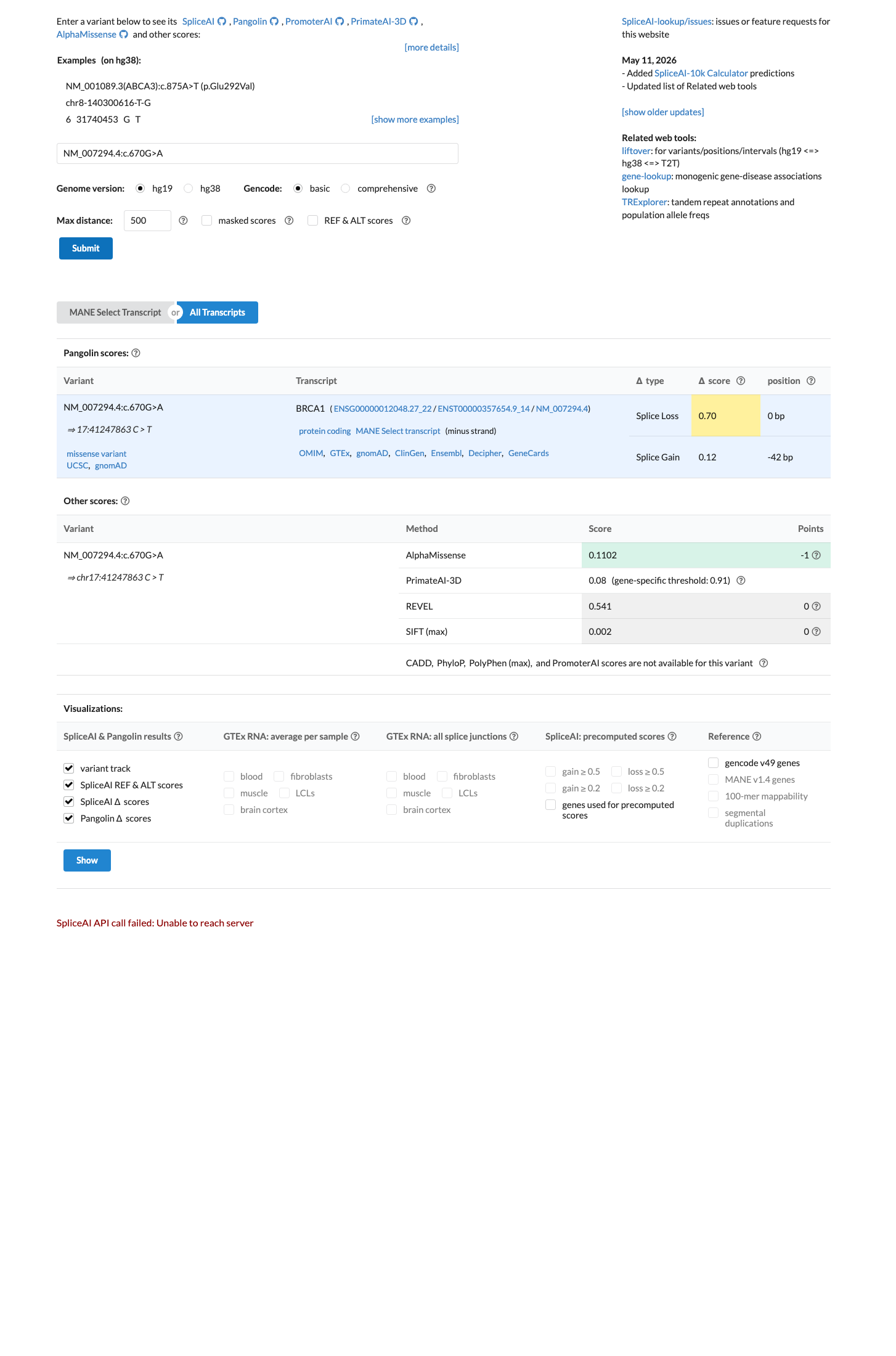Switch to MANE Select Transcript tab

pyautogui.click(x=115, y=312)
